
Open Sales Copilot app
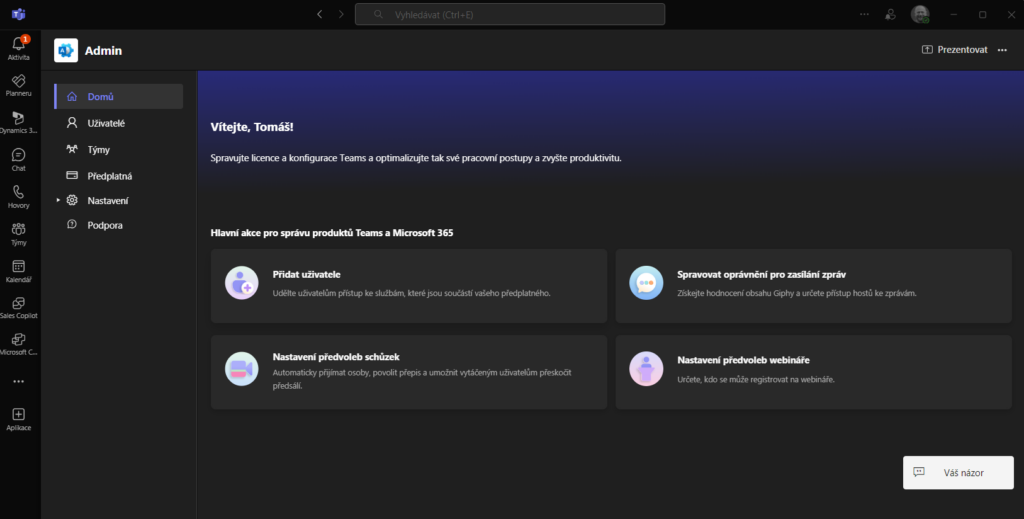pyautogui.click(x=18, y=307)
